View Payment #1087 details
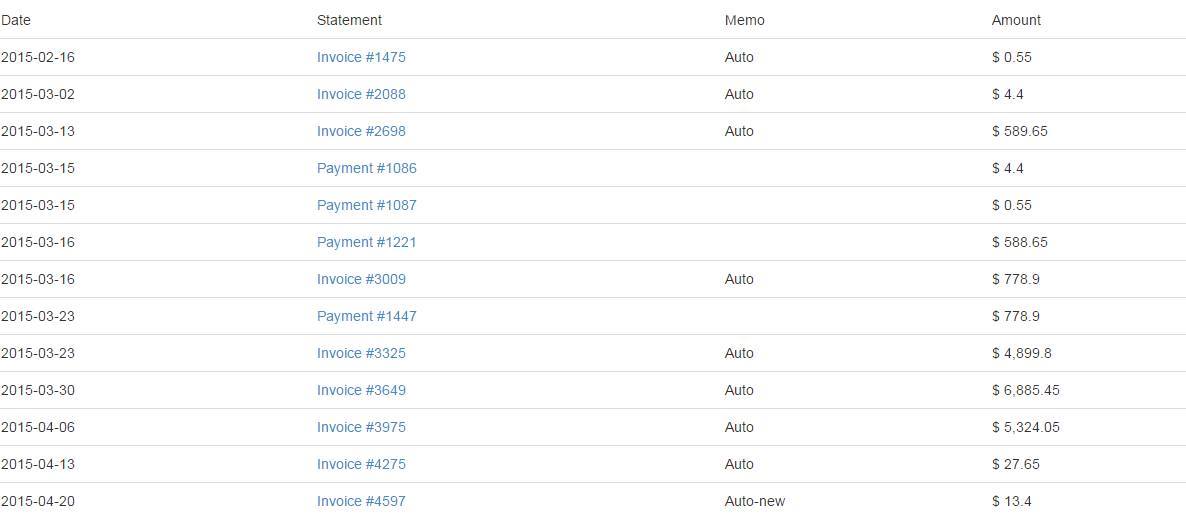This screenshot has width=1186, height=529. 366,205
